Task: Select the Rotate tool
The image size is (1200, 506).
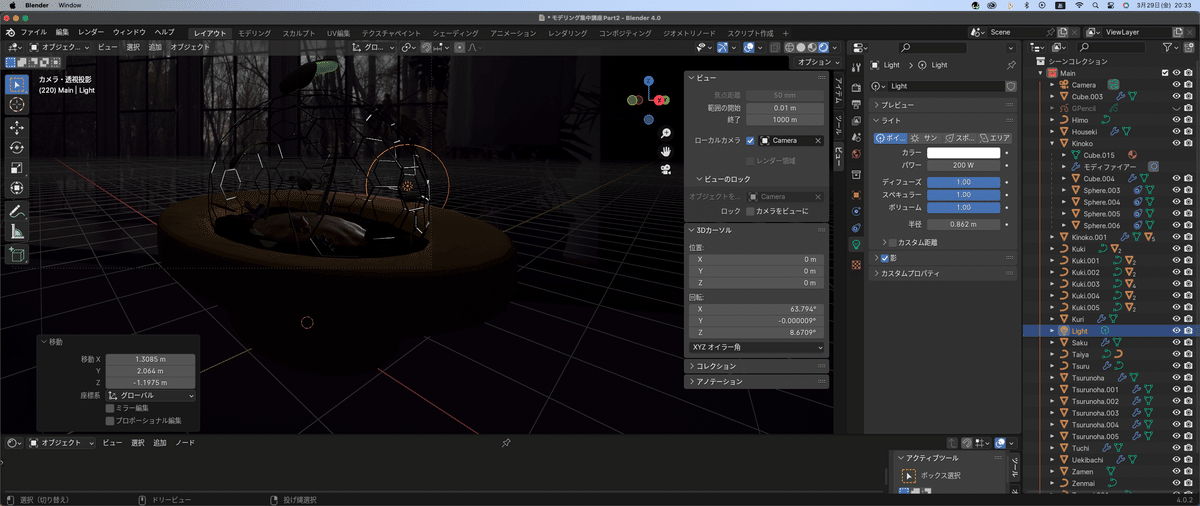Action: tap(17, 148)
